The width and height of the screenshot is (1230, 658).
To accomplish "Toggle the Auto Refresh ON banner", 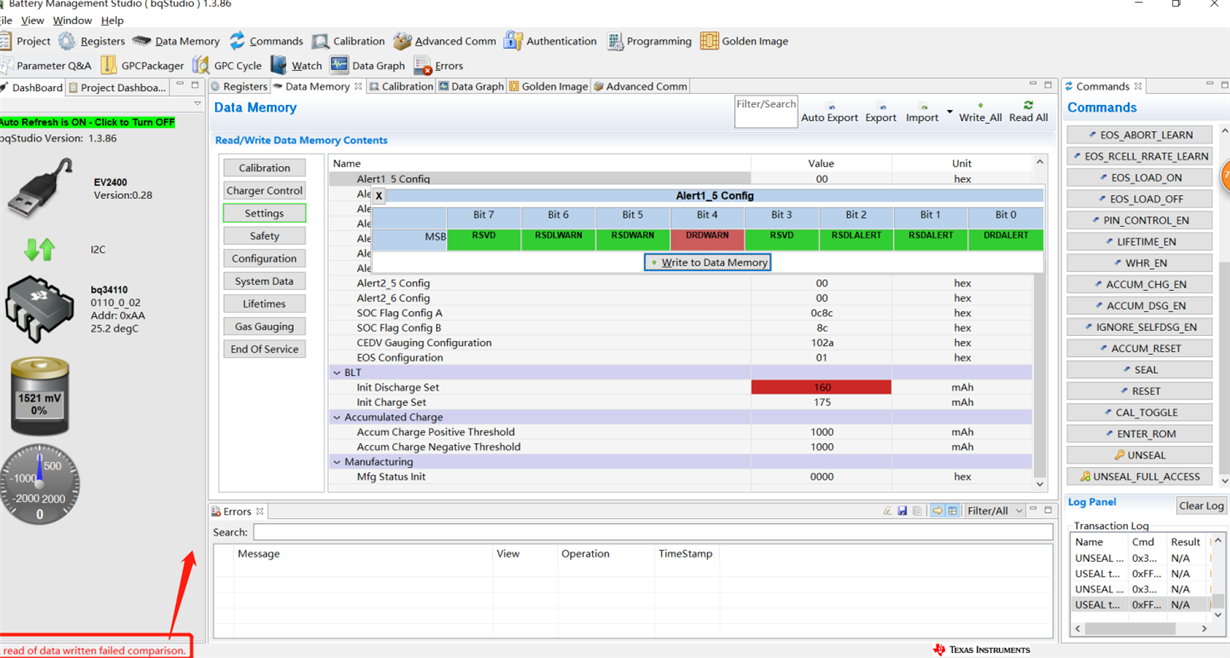I will click(87, 122).
